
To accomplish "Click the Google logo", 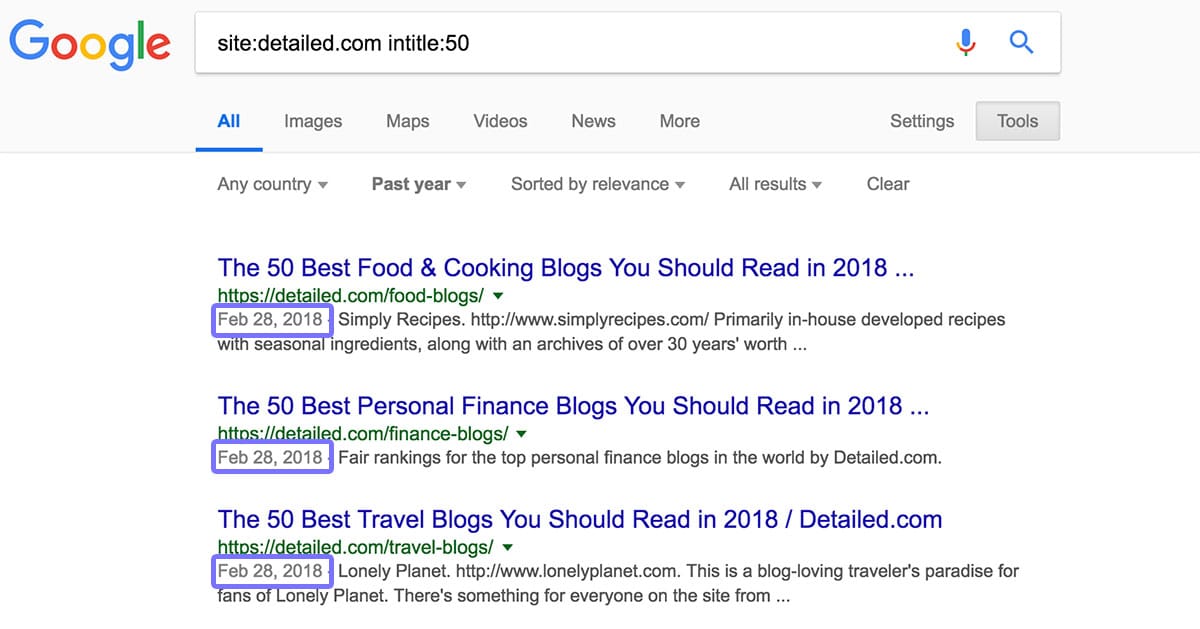I will [x=90, y=45].
